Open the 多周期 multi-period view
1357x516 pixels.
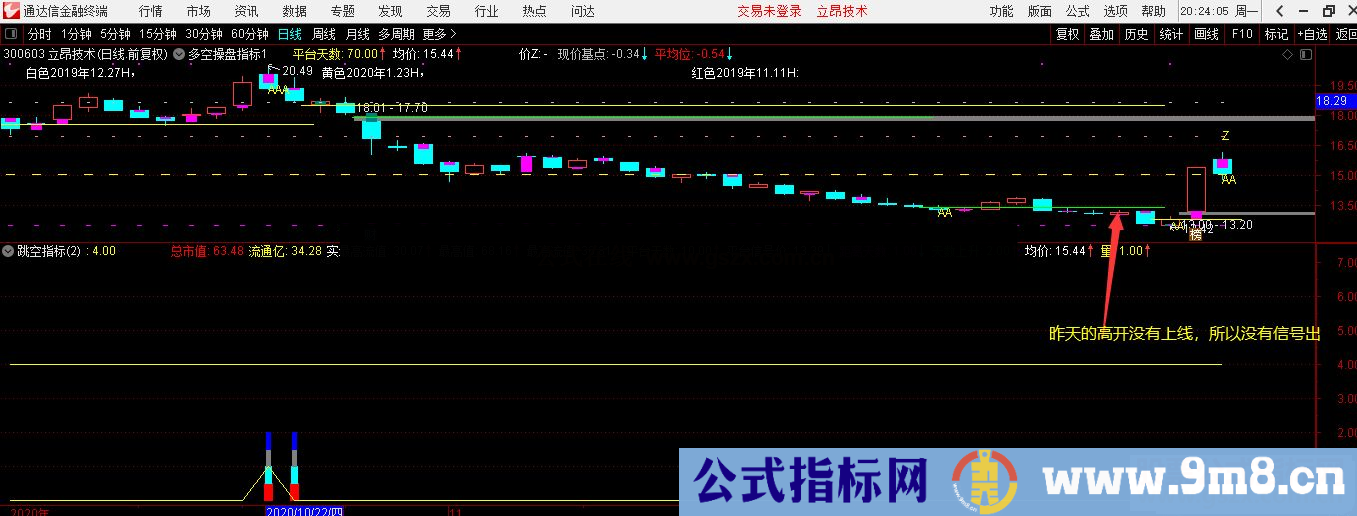[396, 34]
